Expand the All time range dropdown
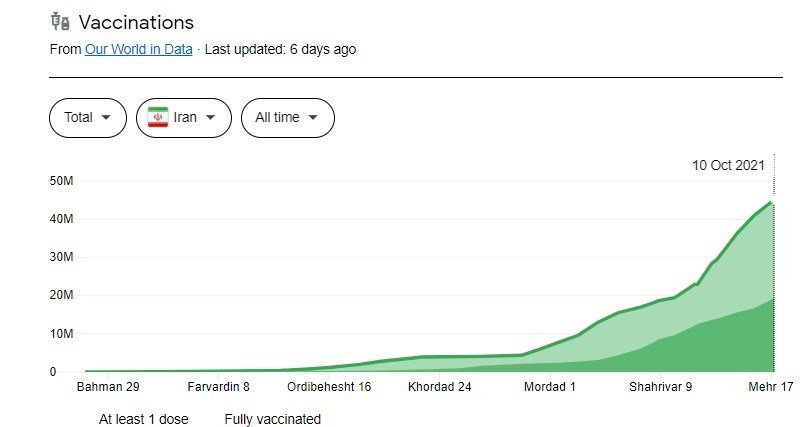 tap(287, 117)
